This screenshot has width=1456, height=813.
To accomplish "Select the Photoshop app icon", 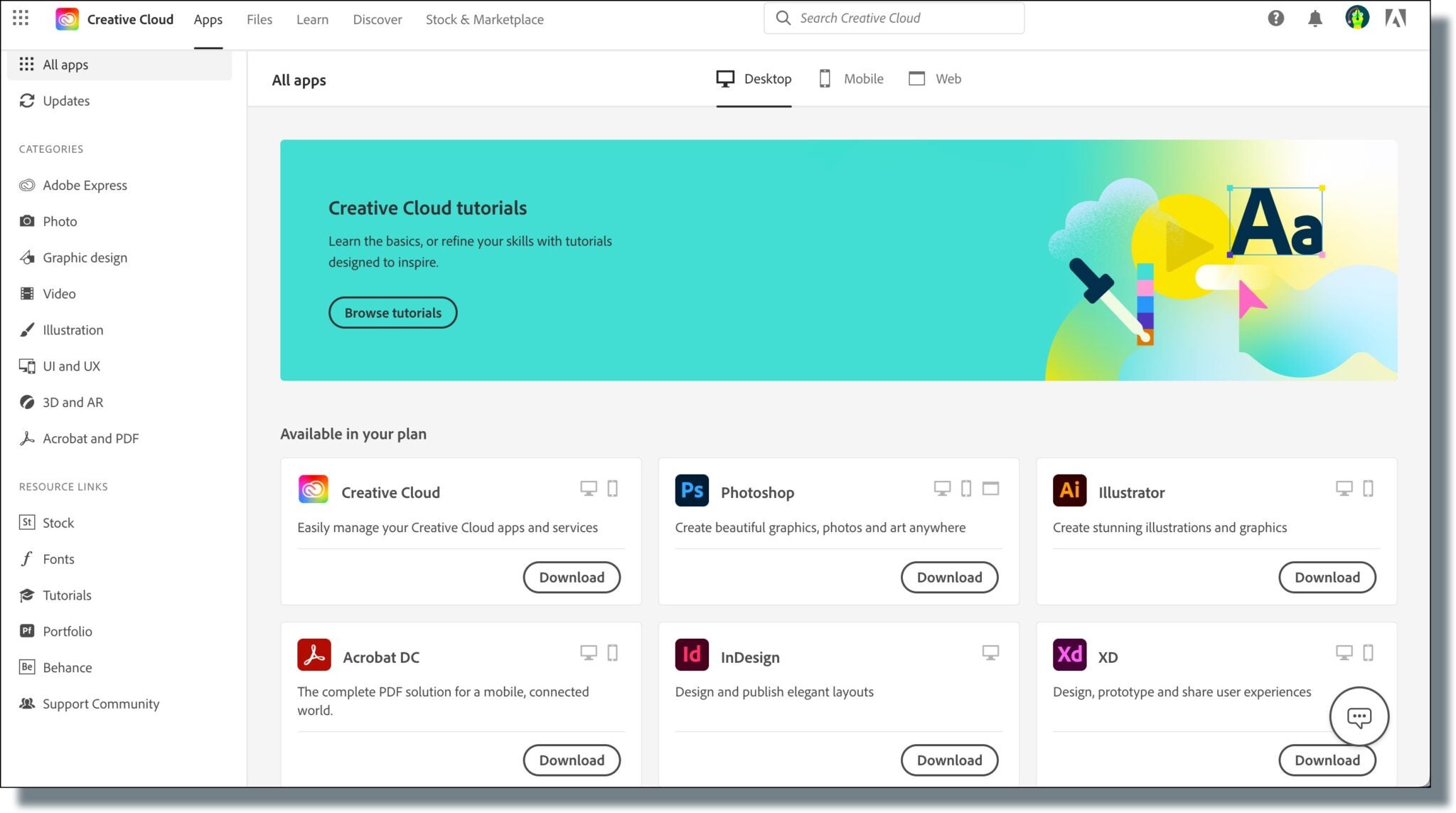I will (x=692, y=490).
